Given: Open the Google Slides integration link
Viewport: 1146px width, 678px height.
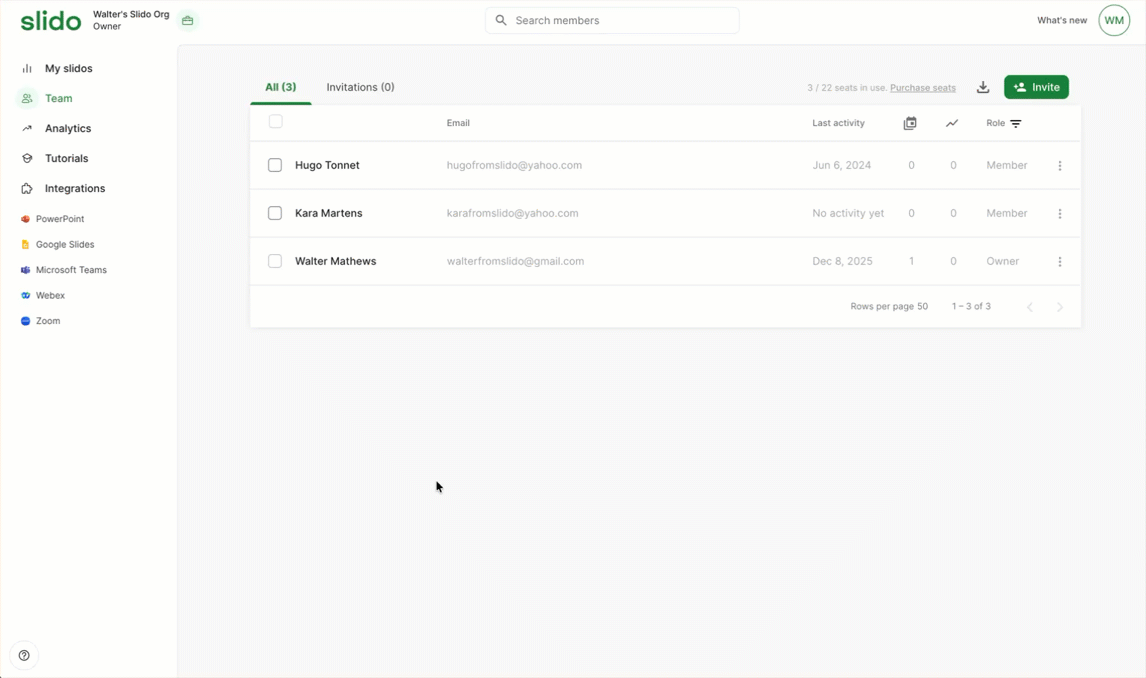Looking at the screenshot, I should coord(65,245).
